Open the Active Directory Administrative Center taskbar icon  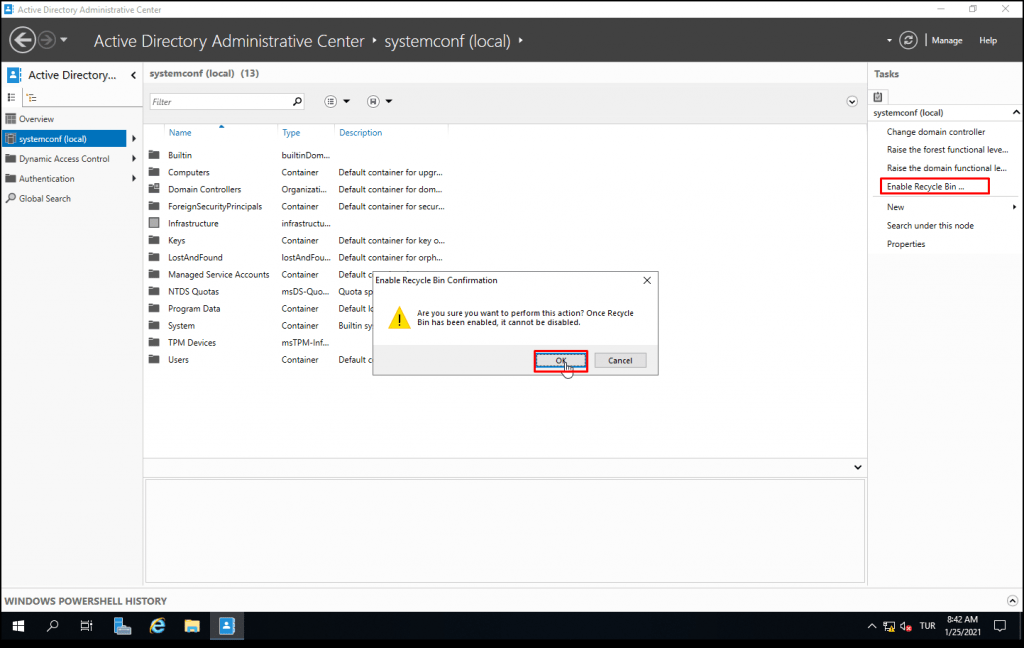(x=226, y=625)
